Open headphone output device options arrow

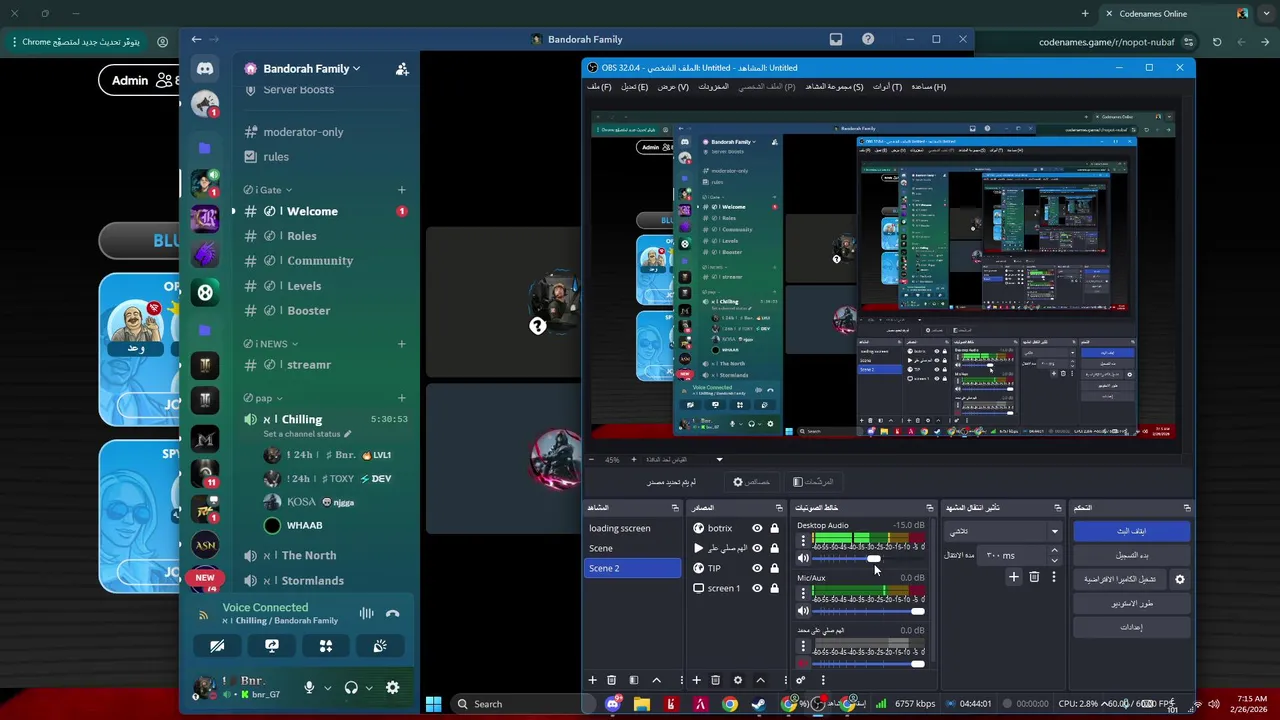coord(369,688)
